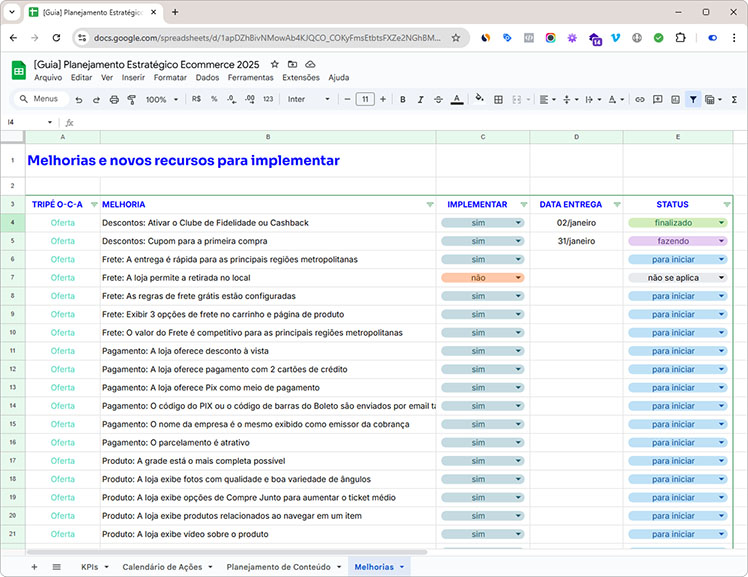Open the fill color bucket

pos(479,99)
